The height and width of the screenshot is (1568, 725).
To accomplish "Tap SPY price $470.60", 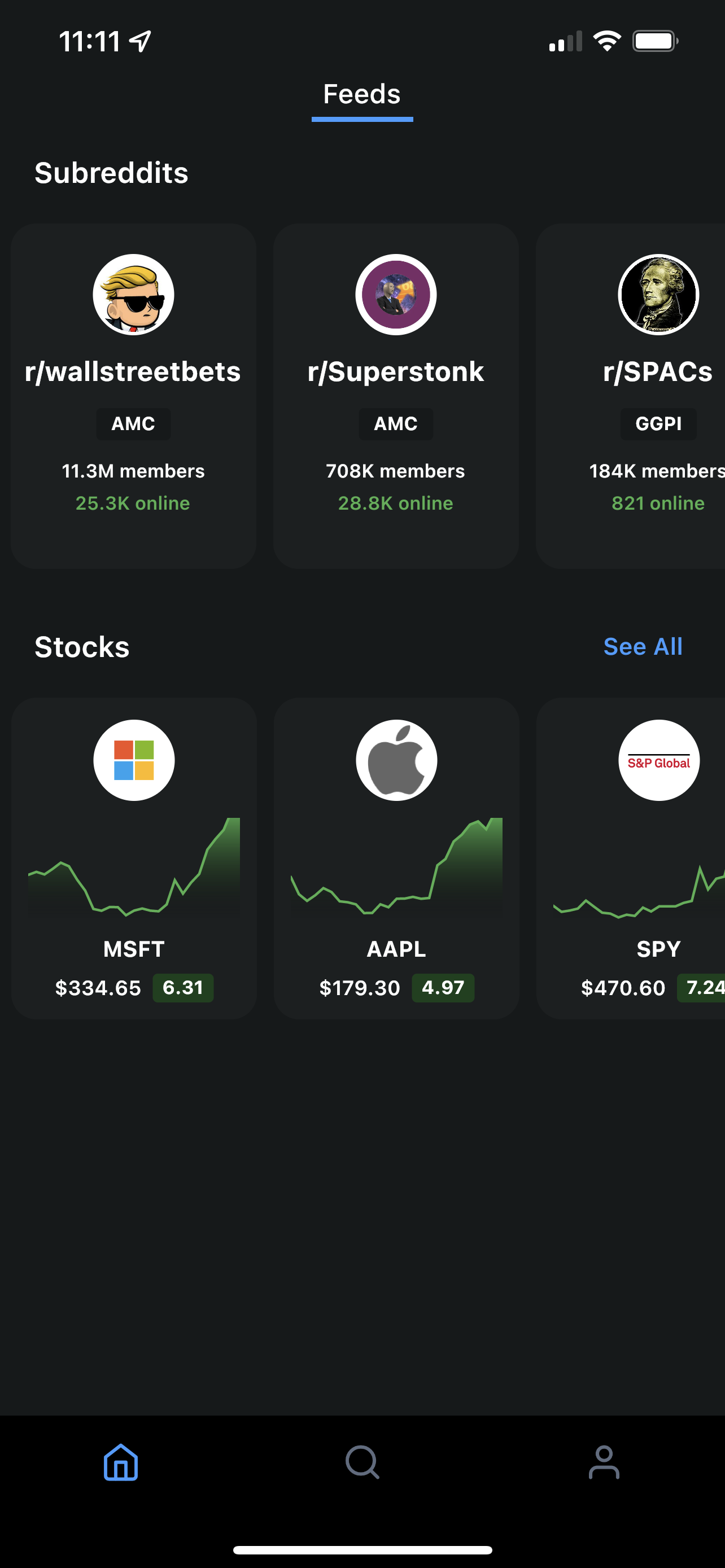I will [x=623, y=988].
